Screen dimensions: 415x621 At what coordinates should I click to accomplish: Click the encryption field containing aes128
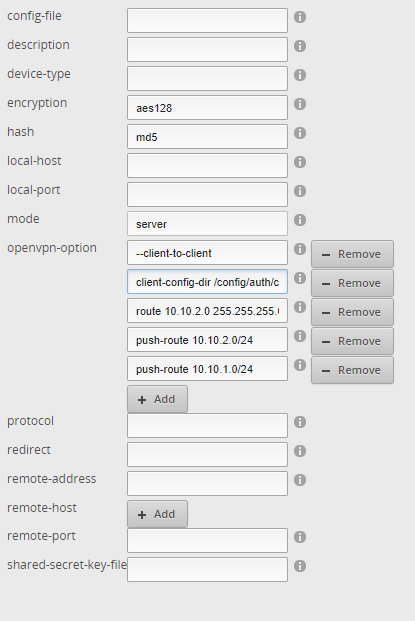[207, 107]
